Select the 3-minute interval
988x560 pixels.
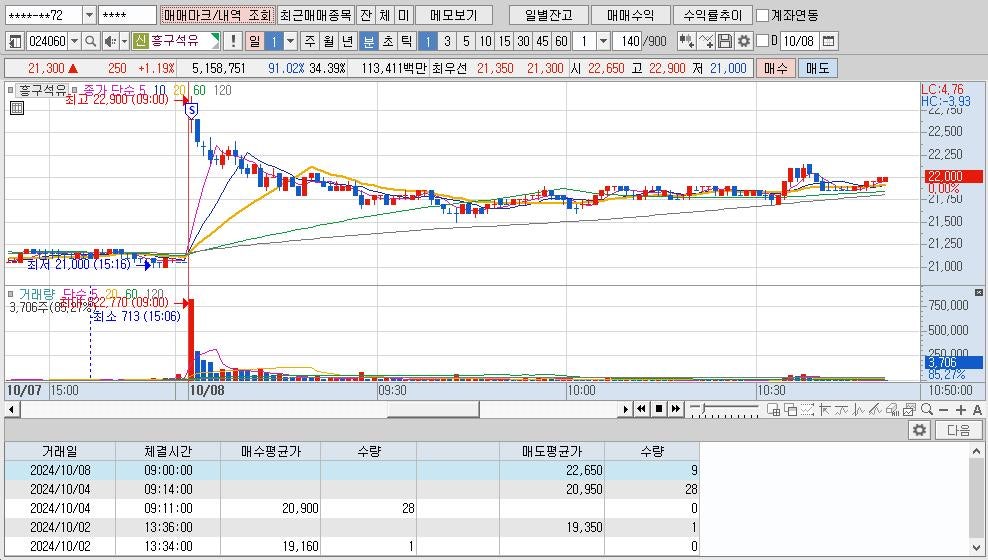coord(447,41)
